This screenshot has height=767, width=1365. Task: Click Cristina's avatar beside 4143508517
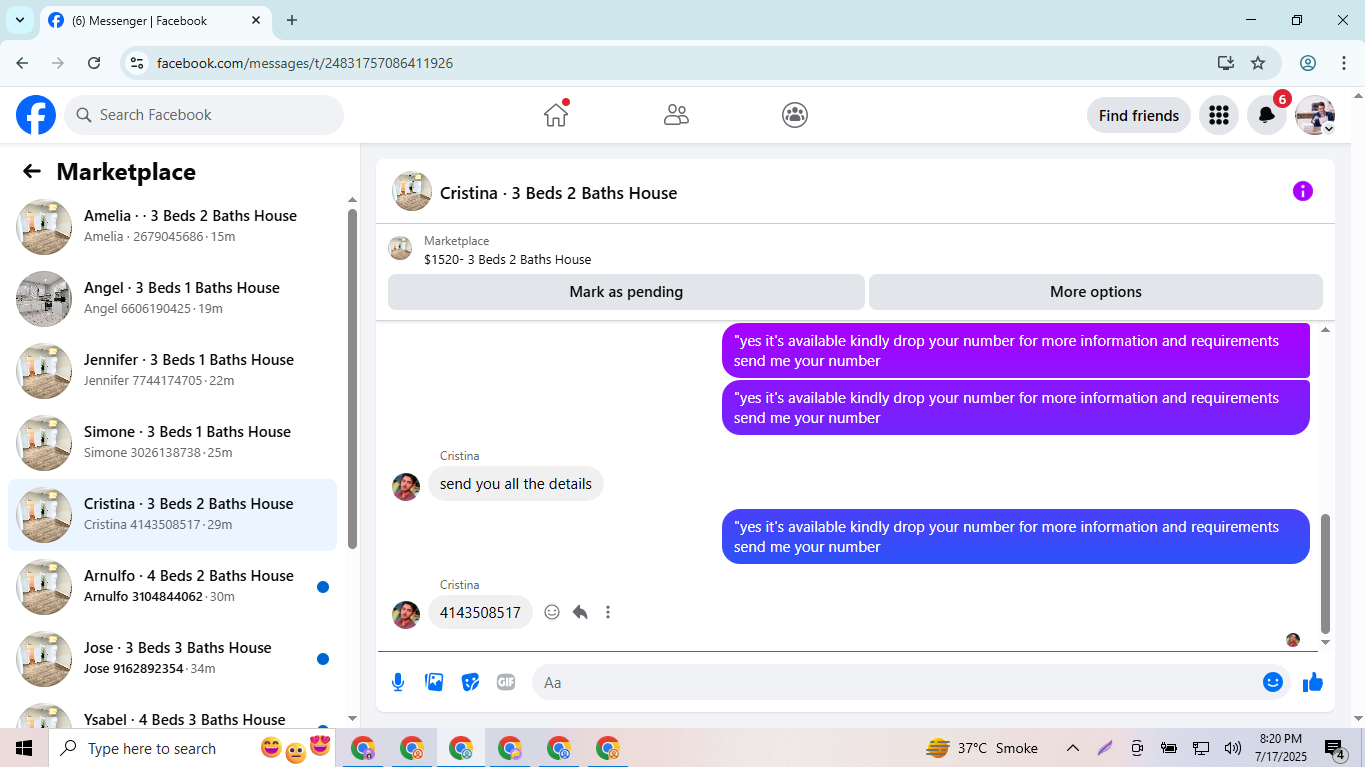406,614
